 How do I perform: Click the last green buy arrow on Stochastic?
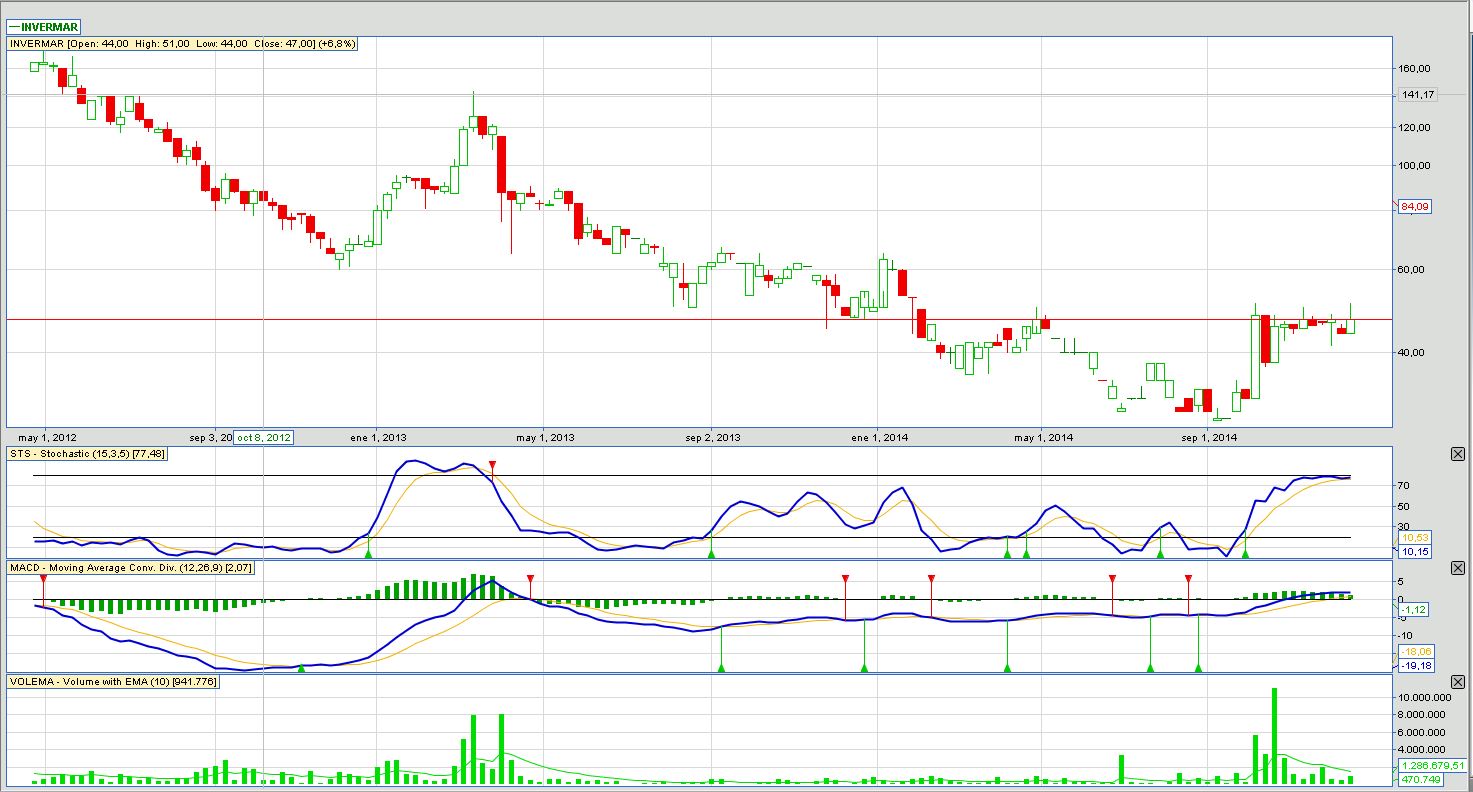coord(1245,552)
